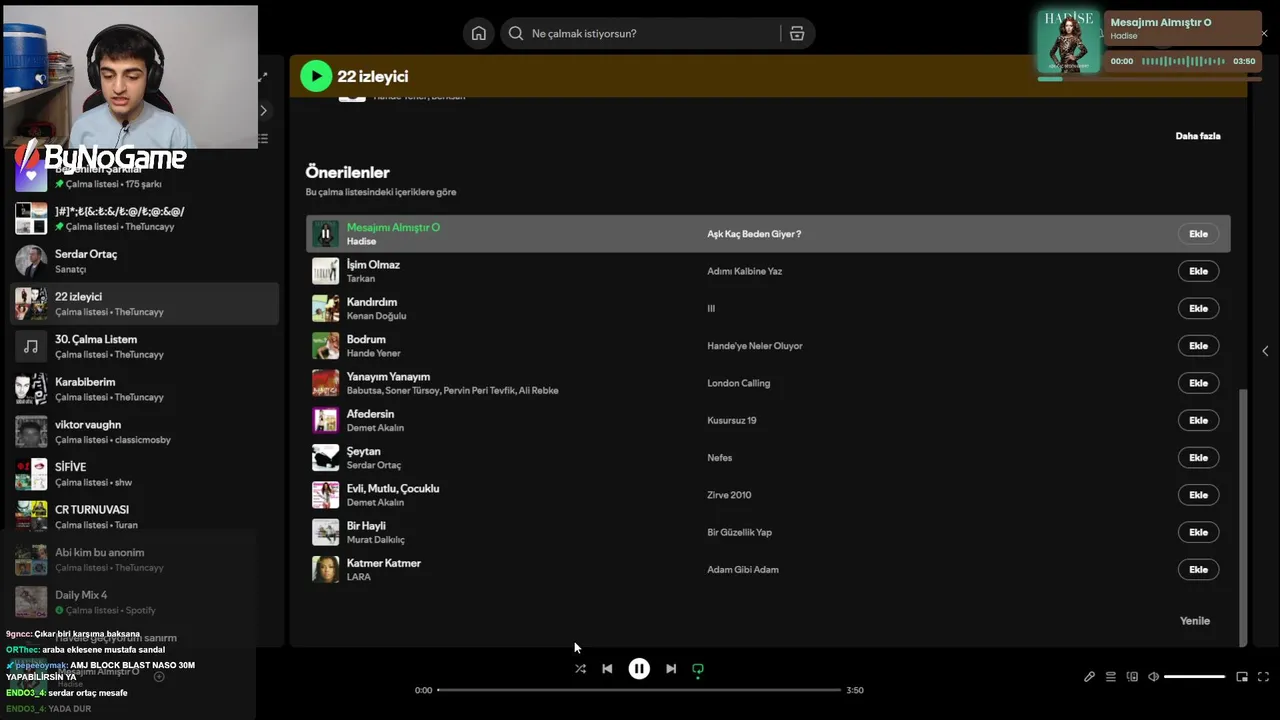The width and height of the screenshot is (1280, 720).
Task: Open the play queue icon
Action: pos(1111,677)
